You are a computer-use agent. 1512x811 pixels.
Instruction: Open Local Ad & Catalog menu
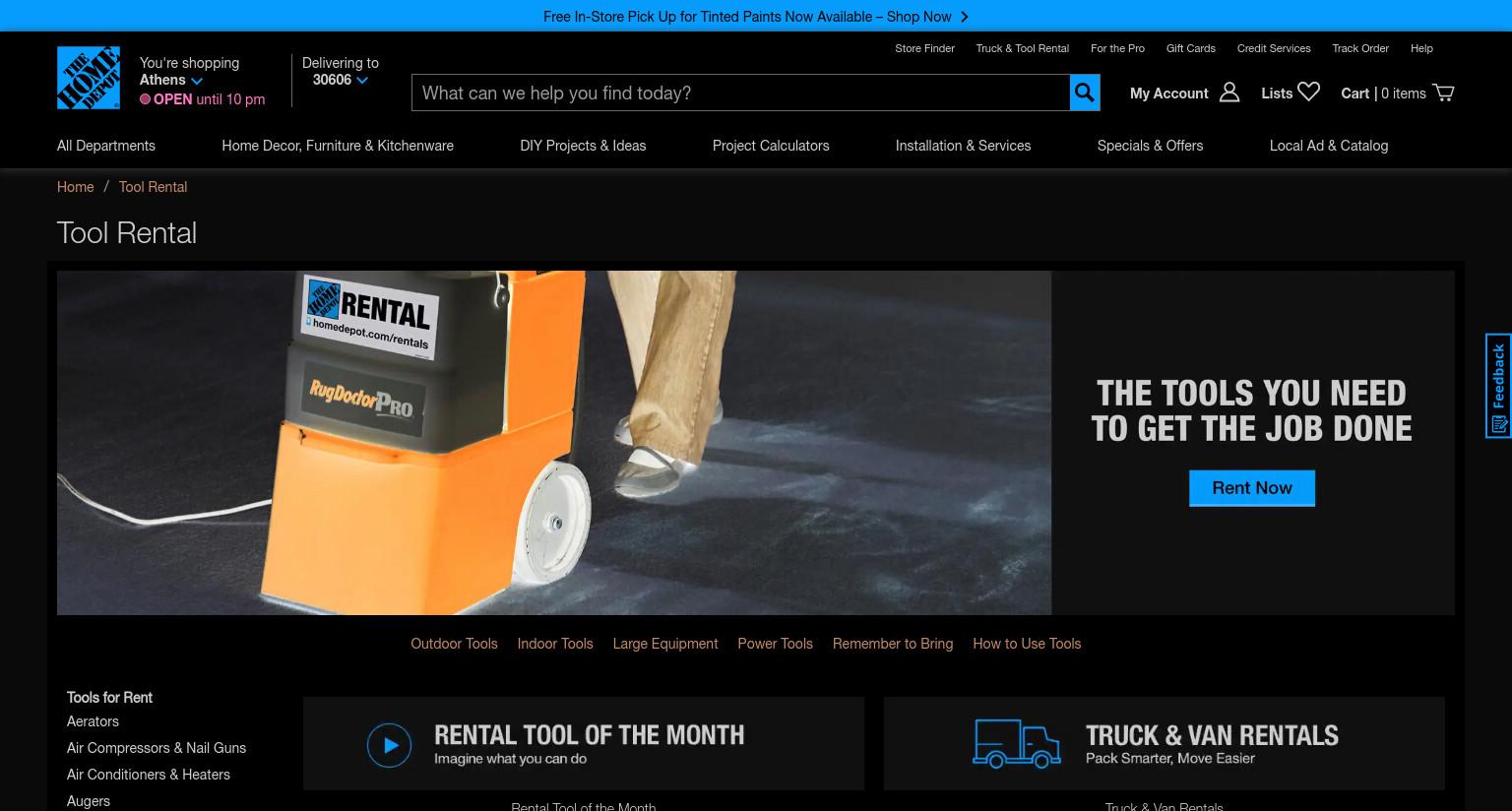click(1329, 146)
